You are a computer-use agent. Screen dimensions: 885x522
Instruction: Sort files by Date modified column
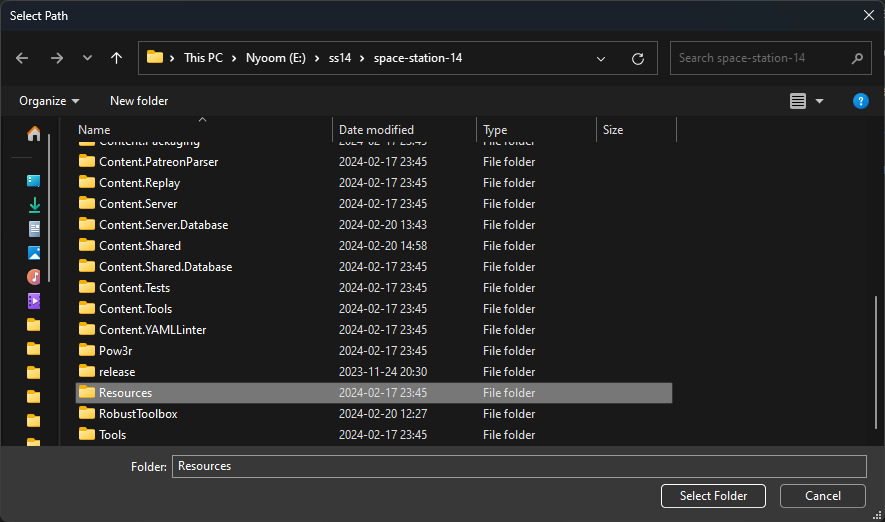376,130
